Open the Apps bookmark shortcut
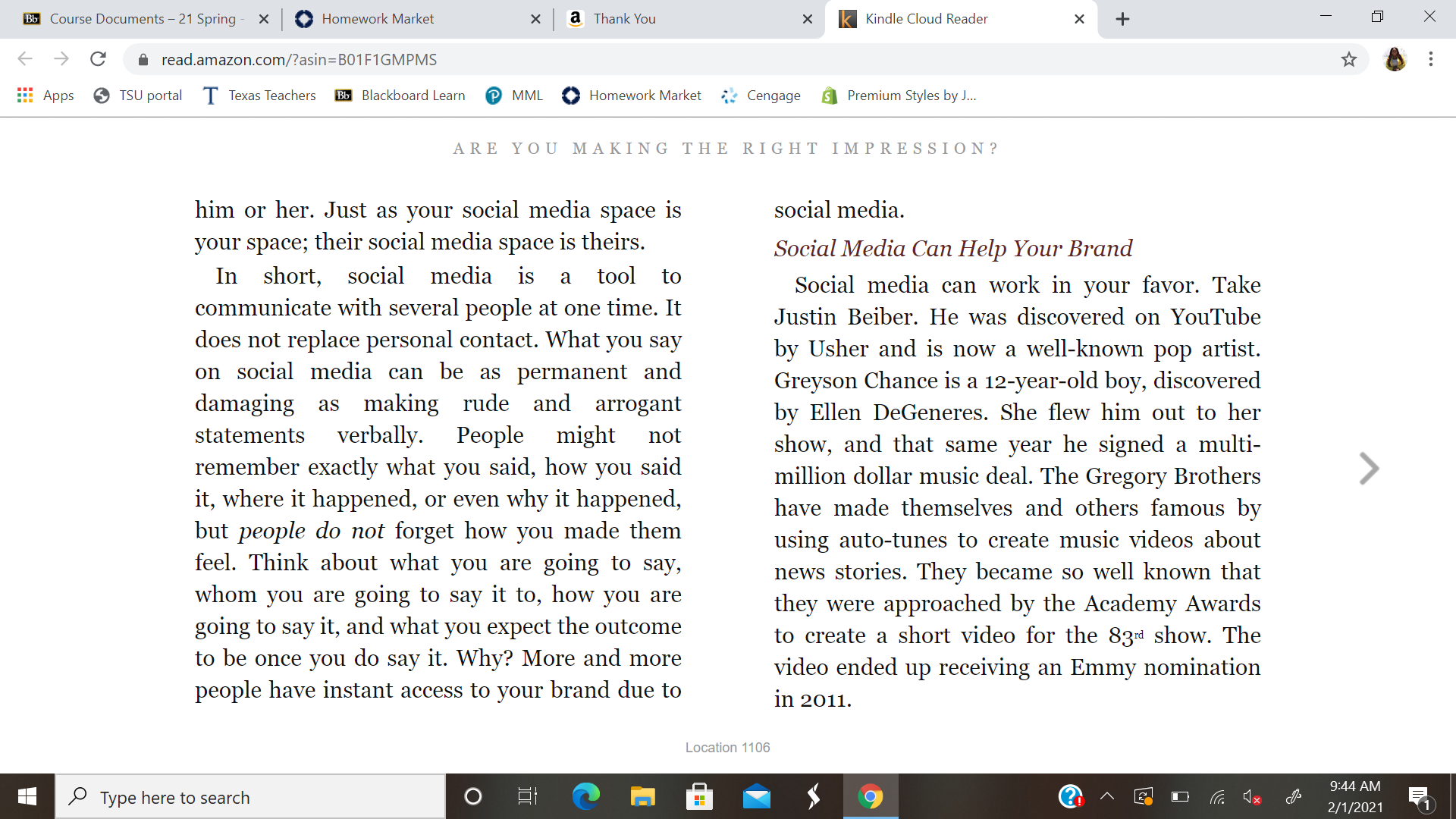 [x=45, y=96]
